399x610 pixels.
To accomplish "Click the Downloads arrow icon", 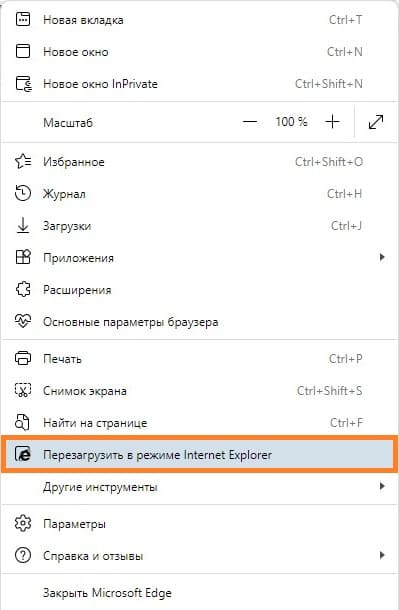I will click(23, 226).
